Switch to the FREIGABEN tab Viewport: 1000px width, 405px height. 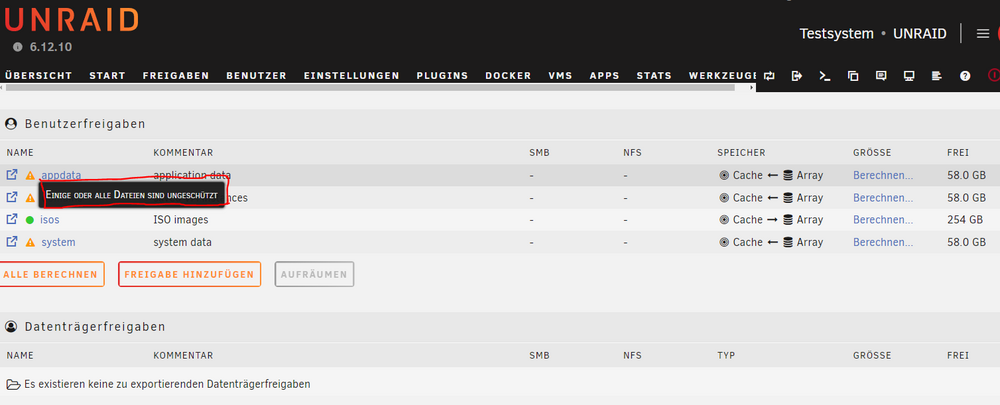coord(176,75)
